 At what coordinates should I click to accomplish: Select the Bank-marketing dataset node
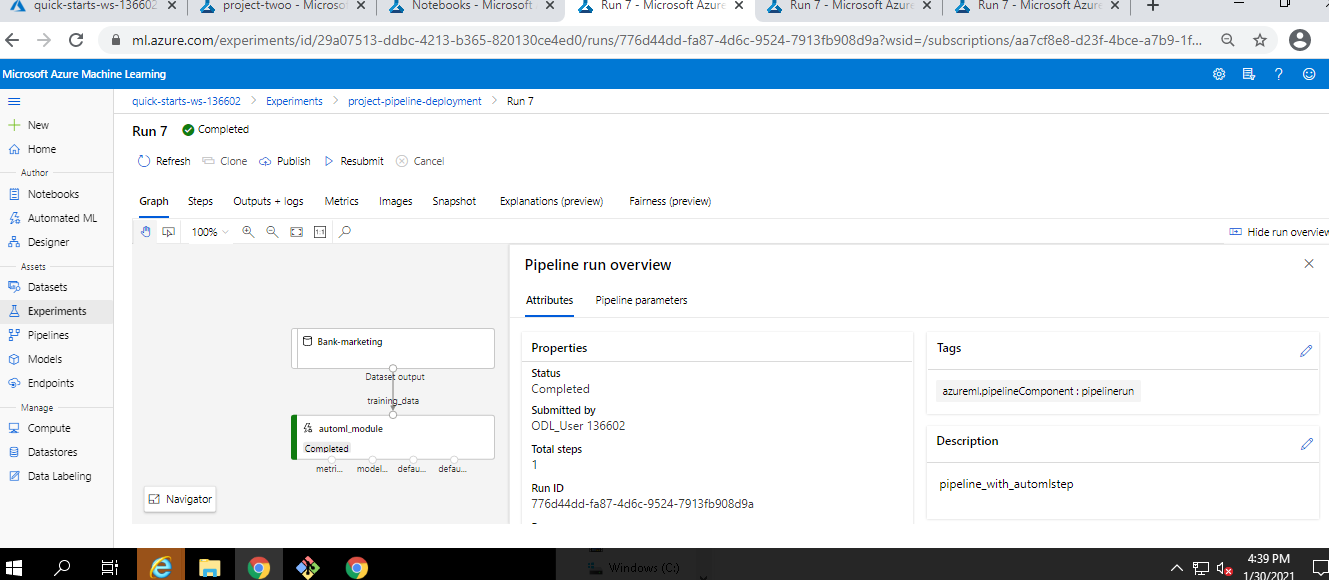(x=393, y=348)
